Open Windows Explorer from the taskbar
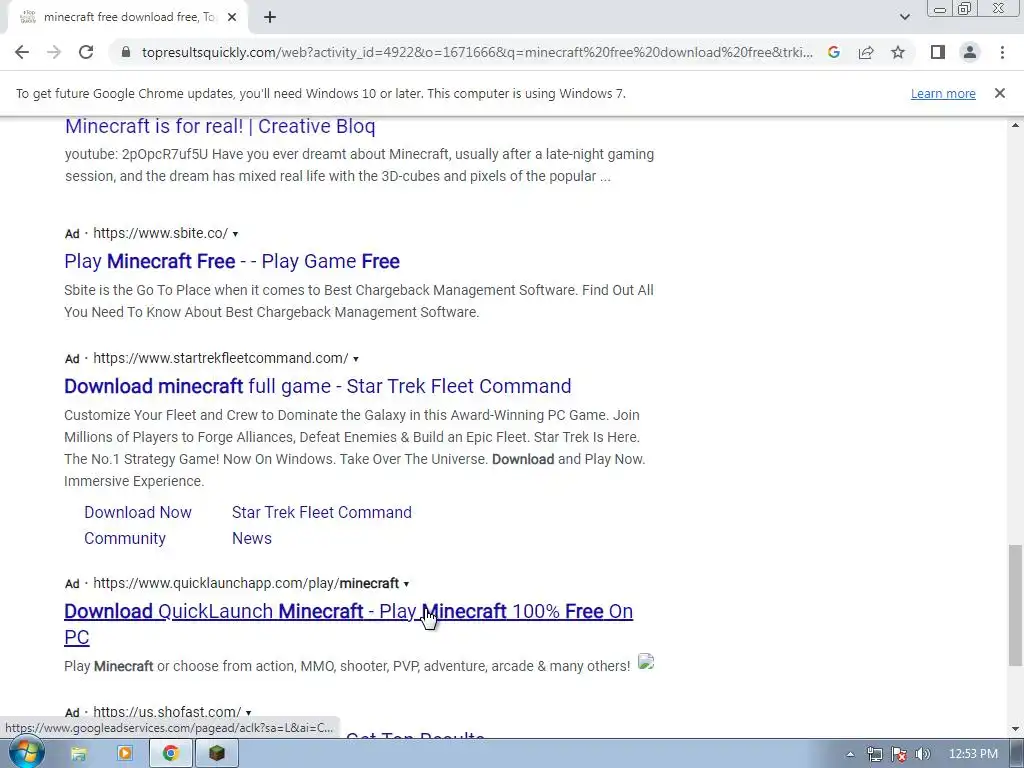Image resolution: width=1024 pixels, height=768 pixels. point(78,754)
